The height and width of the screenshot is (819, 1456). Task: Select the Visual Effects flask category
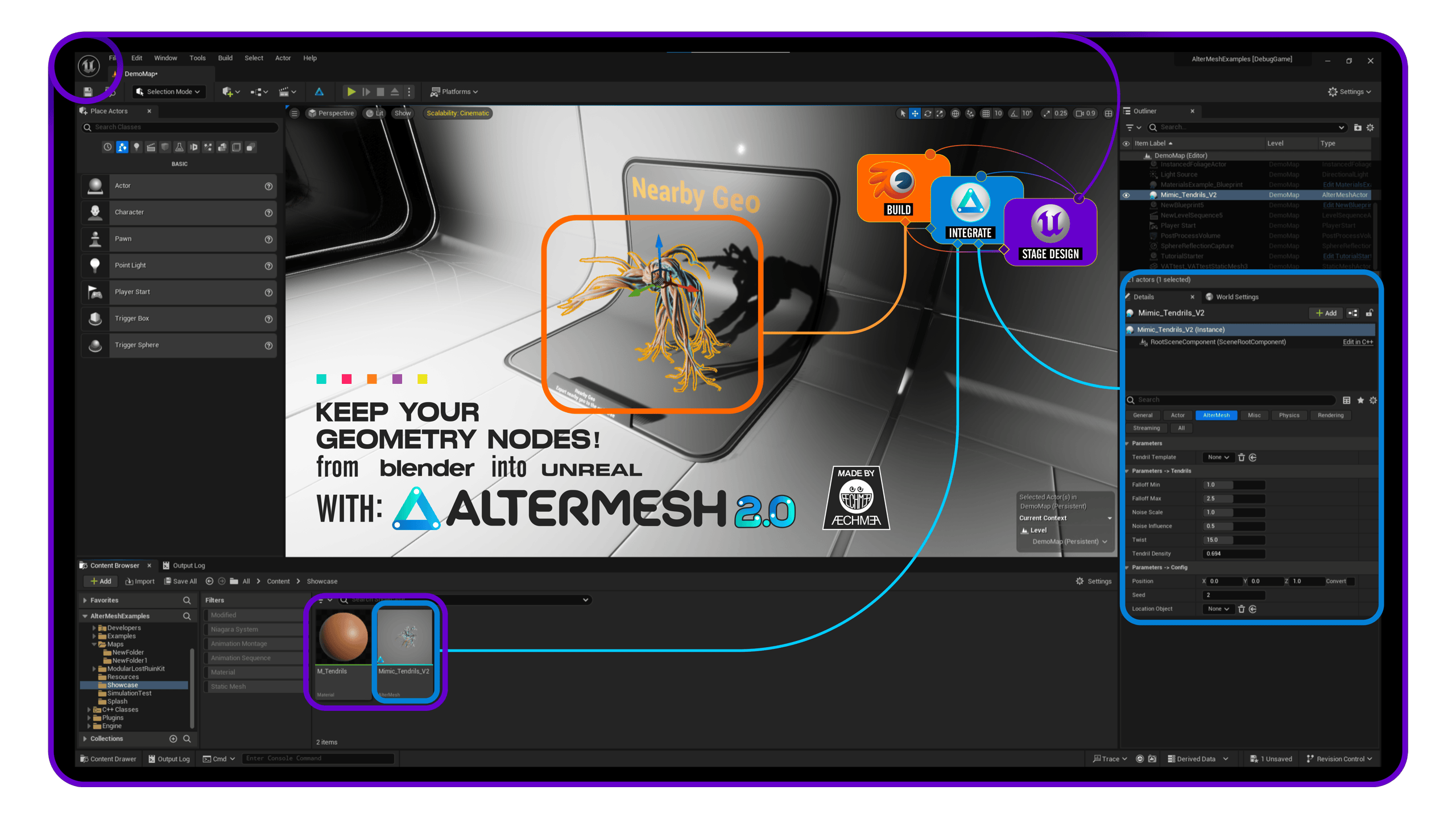click(x=179, y=147)
